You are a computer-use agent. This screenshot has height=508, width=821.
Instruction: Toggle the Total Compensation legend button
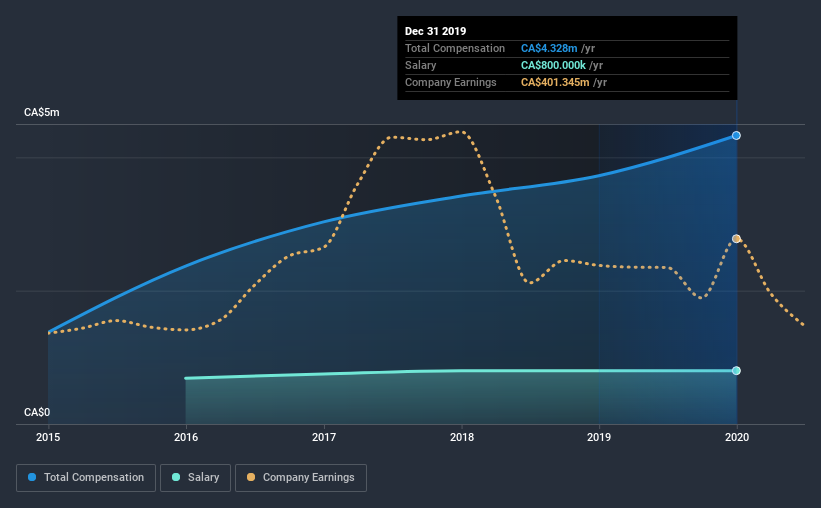[x=86, y=478]
